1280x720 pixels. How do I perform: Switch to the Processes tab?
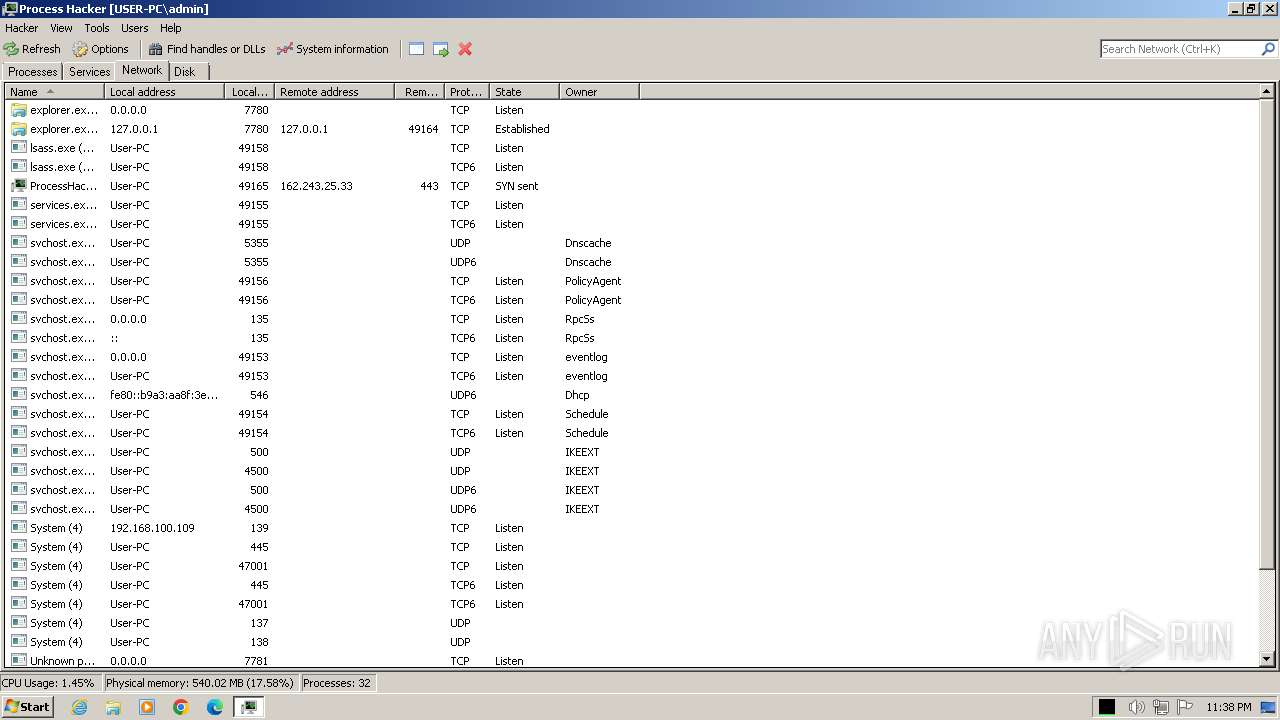[x=33, y=72]
